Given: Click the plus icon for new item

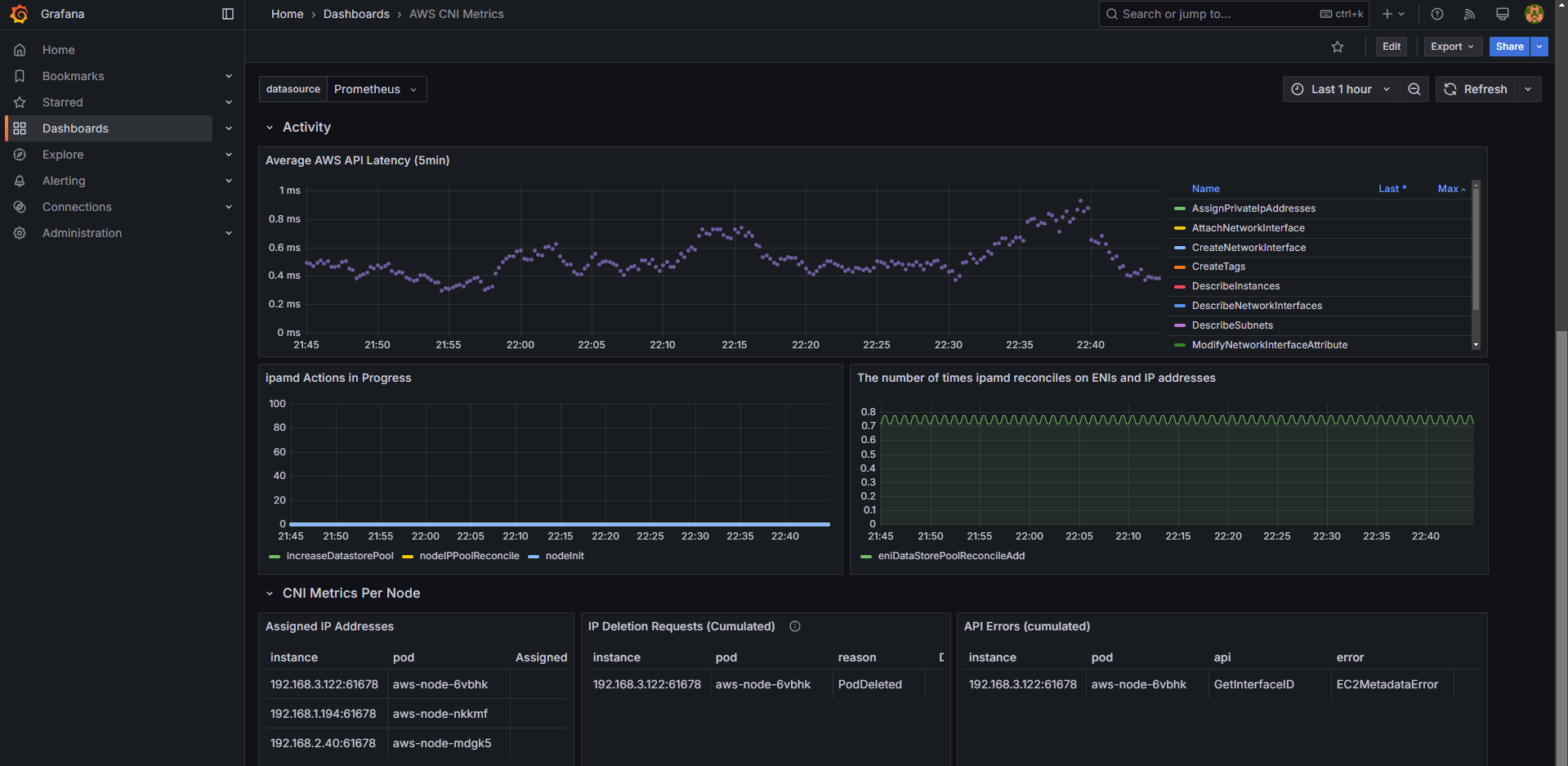Looking at the screenshot, I should click(x=1392, y=14).
